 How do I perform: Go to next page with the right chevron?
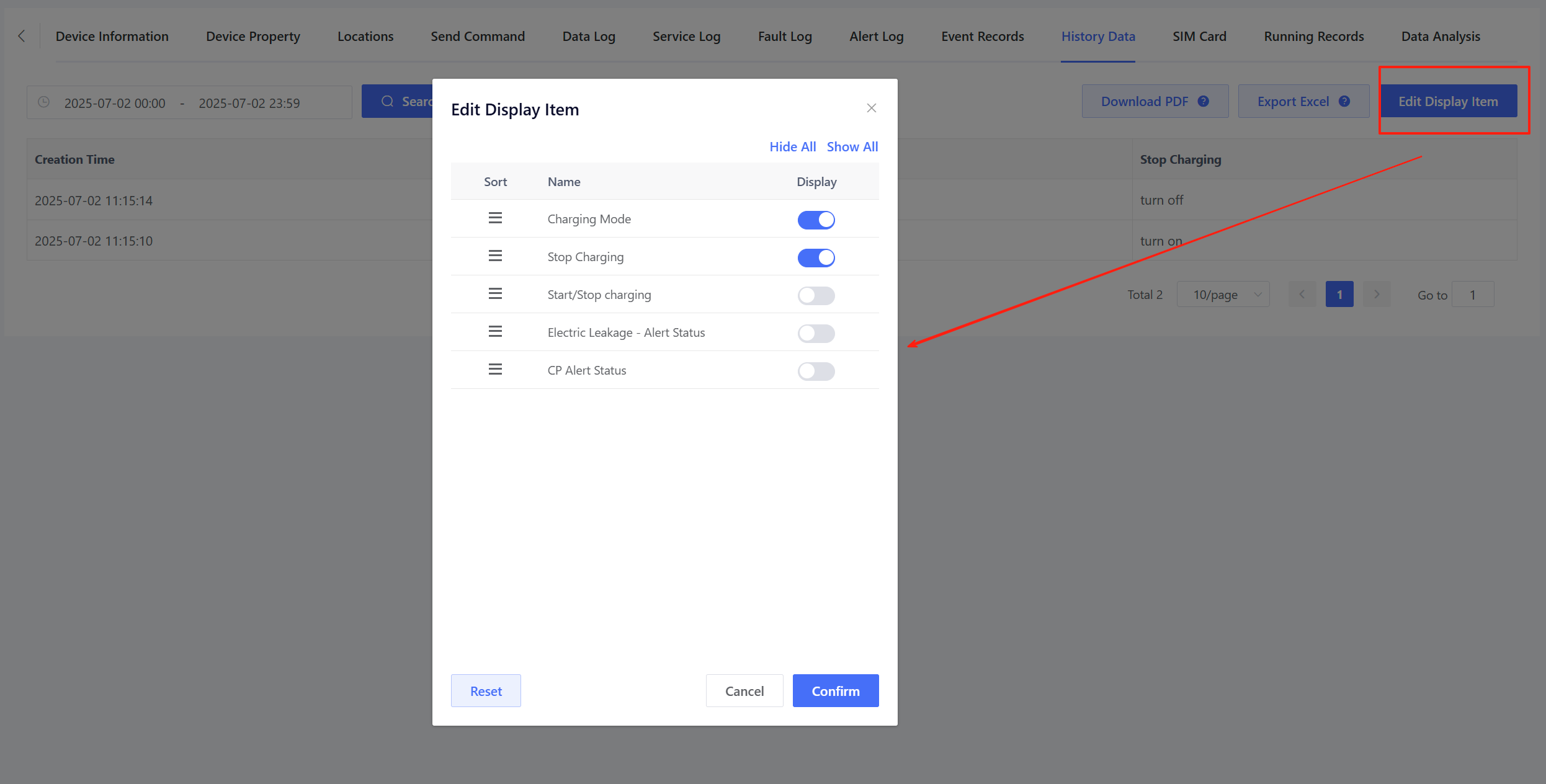1377,295
